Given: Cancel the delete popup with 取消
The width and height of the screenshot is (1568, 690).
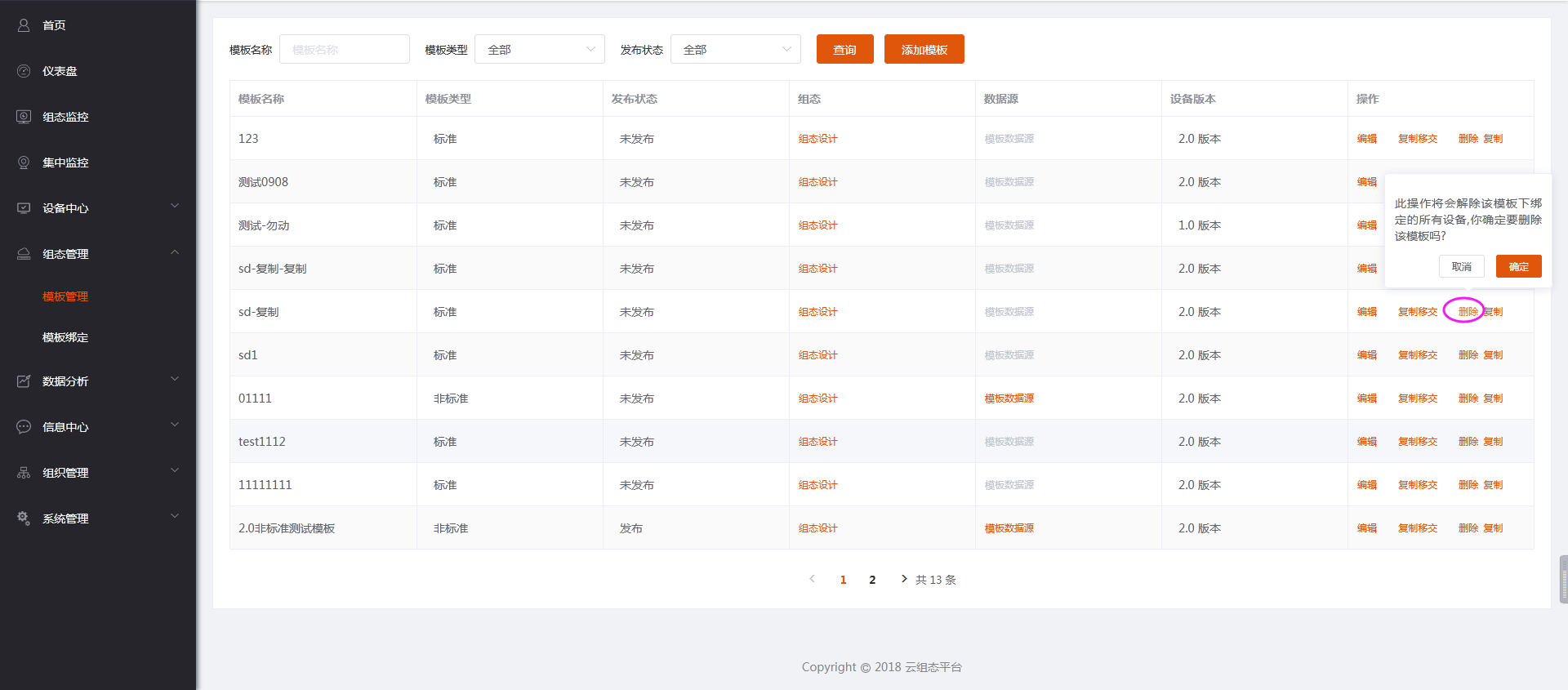Looking at the screenshot, I should click(1461, 267).
